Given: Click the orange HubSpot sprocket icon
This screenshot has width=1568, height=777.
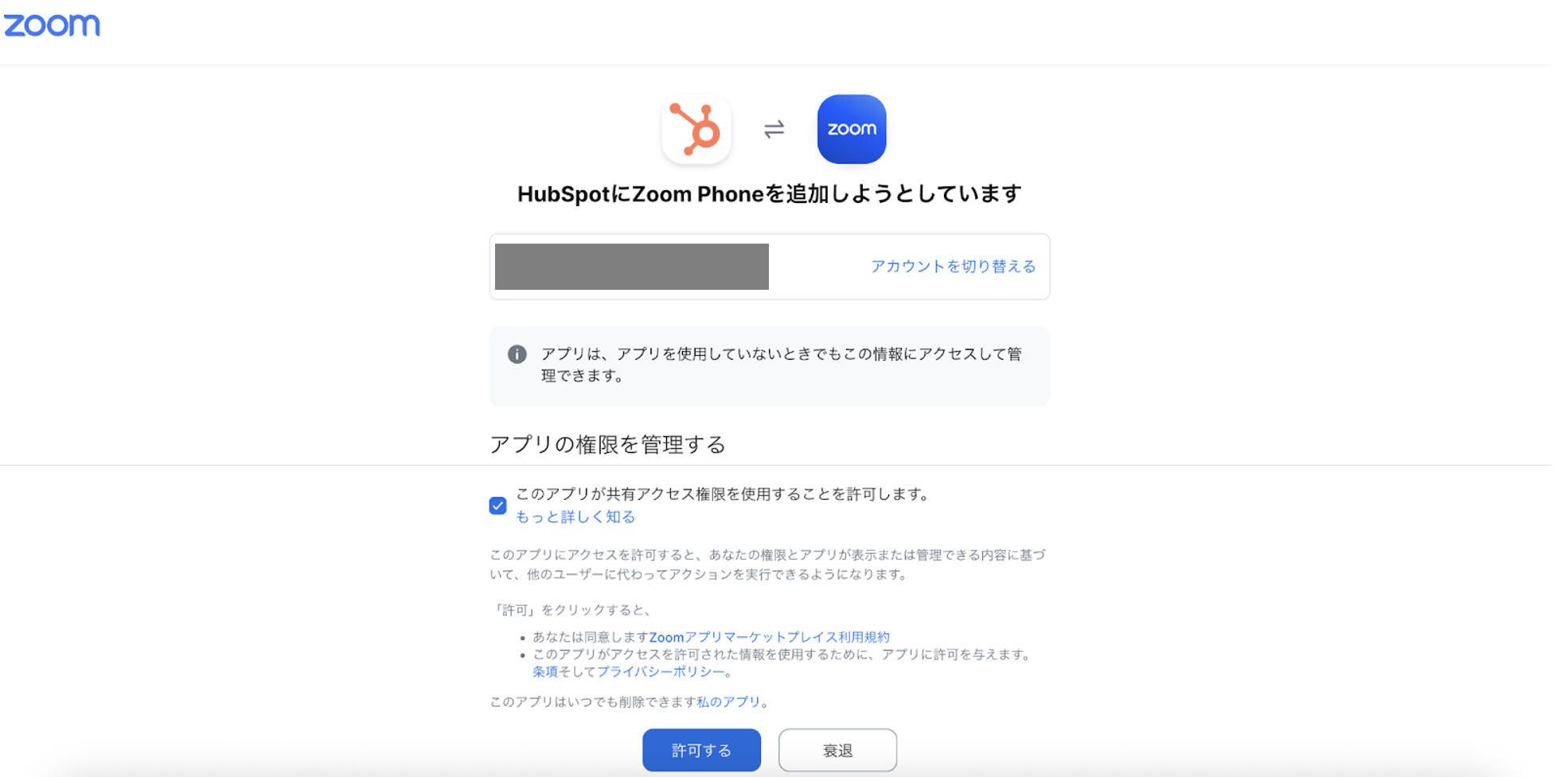Looking at the screenshot, I should tap(696, 129).
